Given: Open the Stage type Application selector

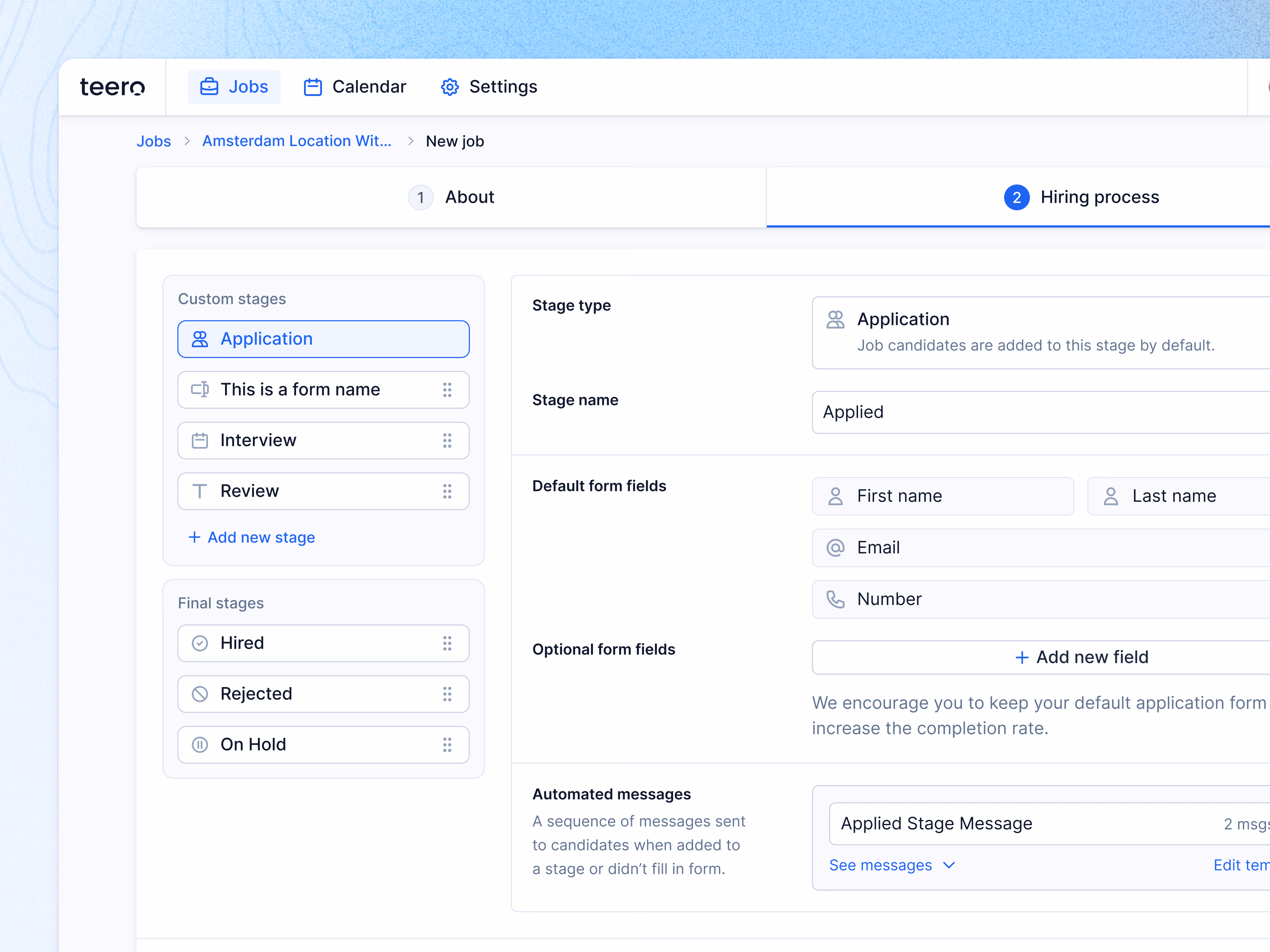Looking at the screenshot, I should pyautogui.click(x=1041, y=333).
